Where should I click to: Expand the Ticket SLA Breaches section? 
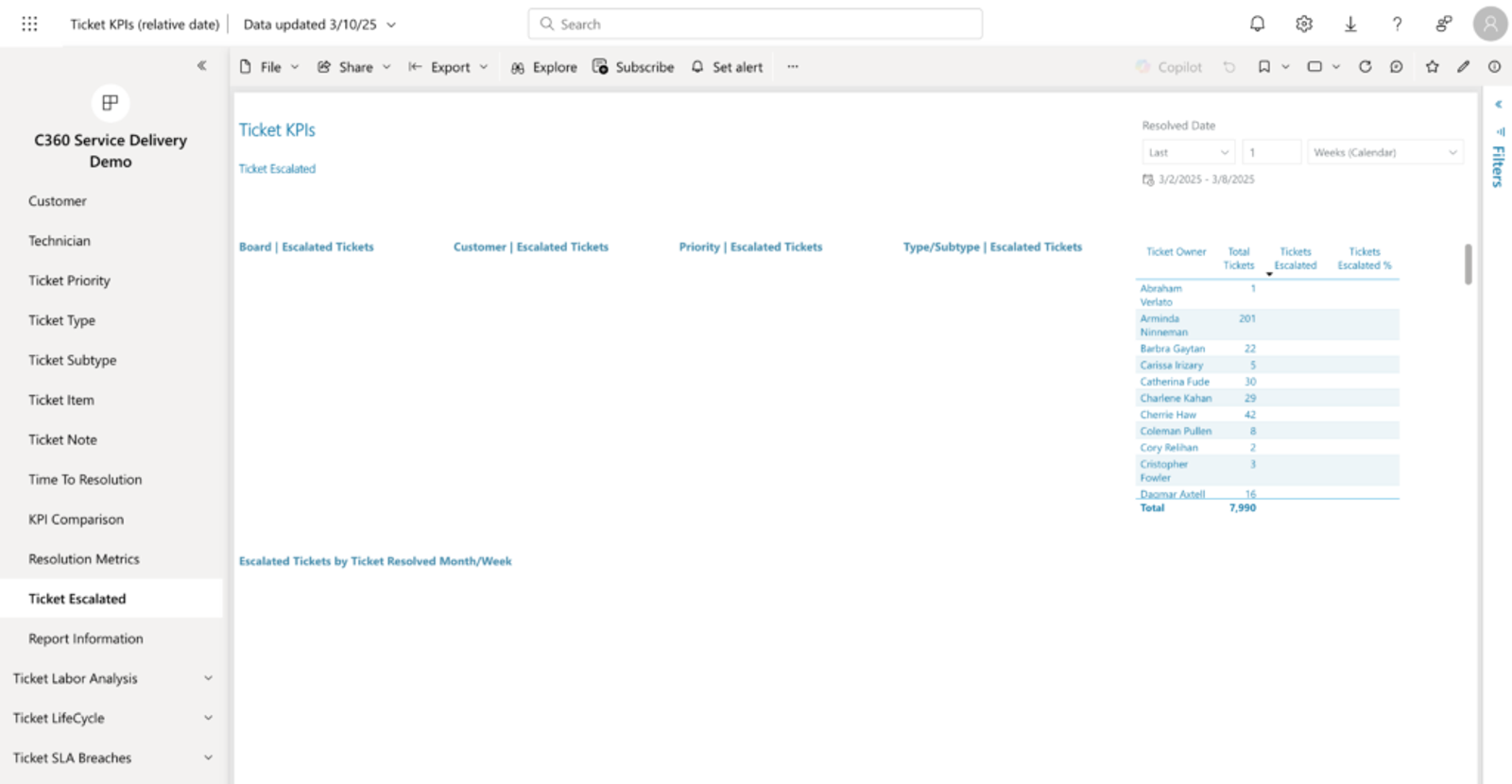click(112, 758)
